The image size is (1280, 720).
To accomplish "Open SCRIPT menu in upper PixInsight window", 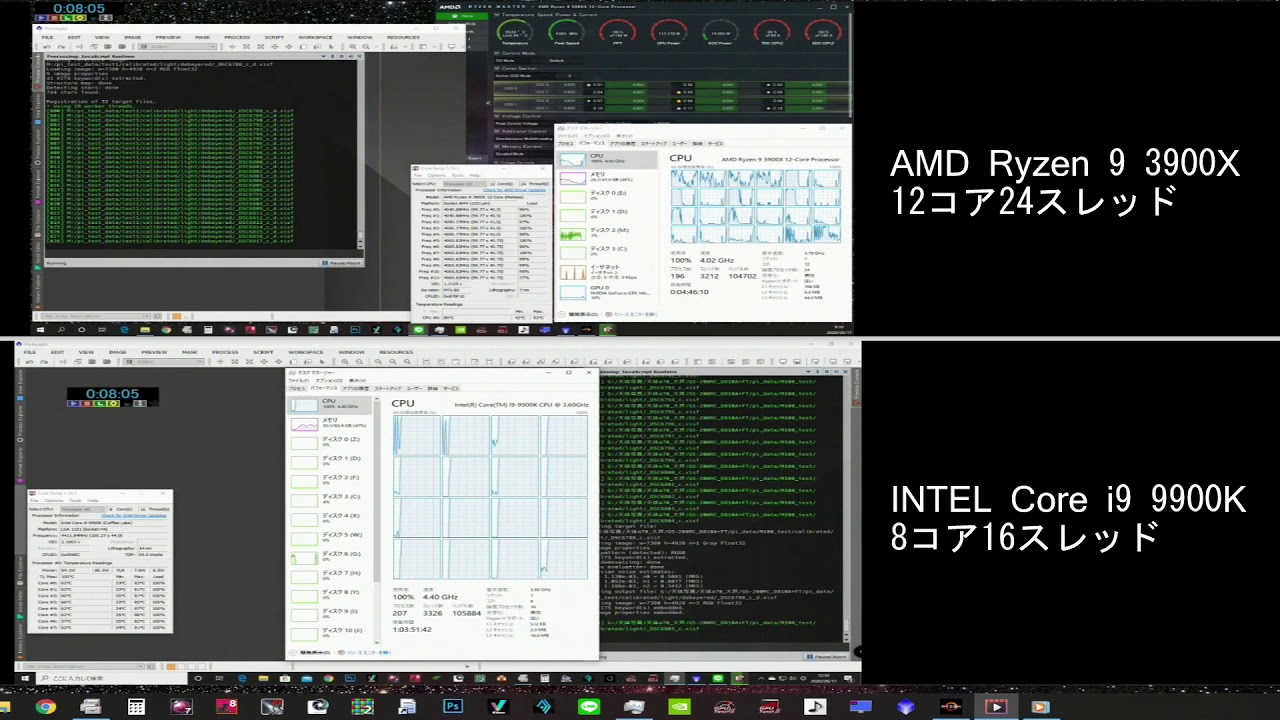I will pyautogui.click(x=274, y=37).
